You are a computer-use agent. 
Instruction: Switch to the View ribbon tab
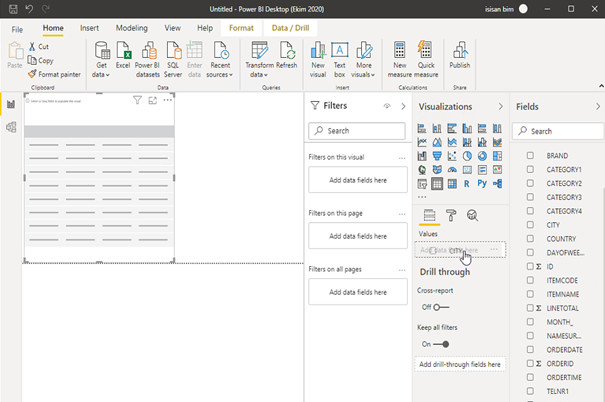pos(172,28)
